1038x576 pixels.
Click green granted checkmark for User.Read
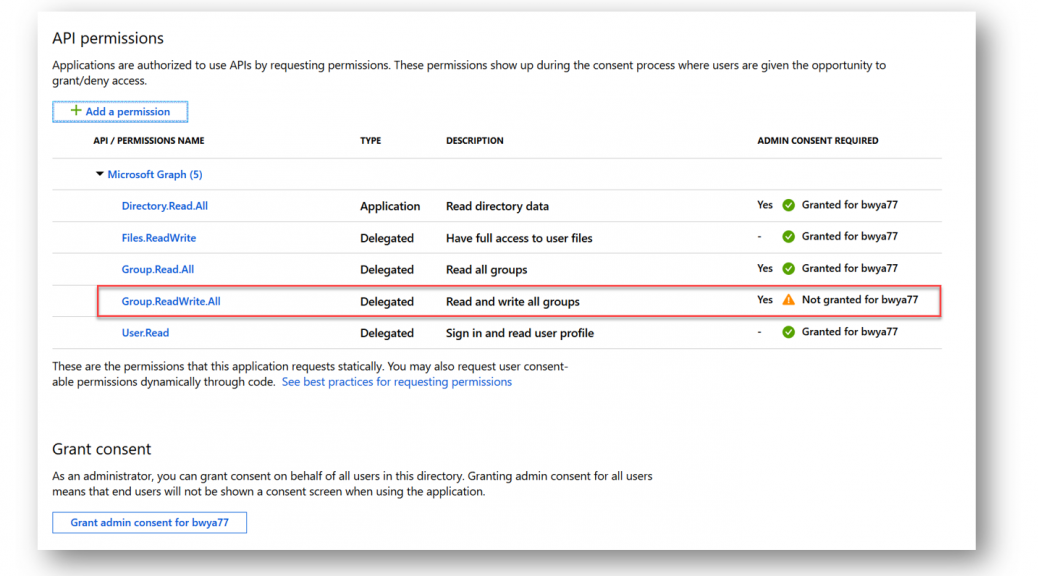coord(788,332)
